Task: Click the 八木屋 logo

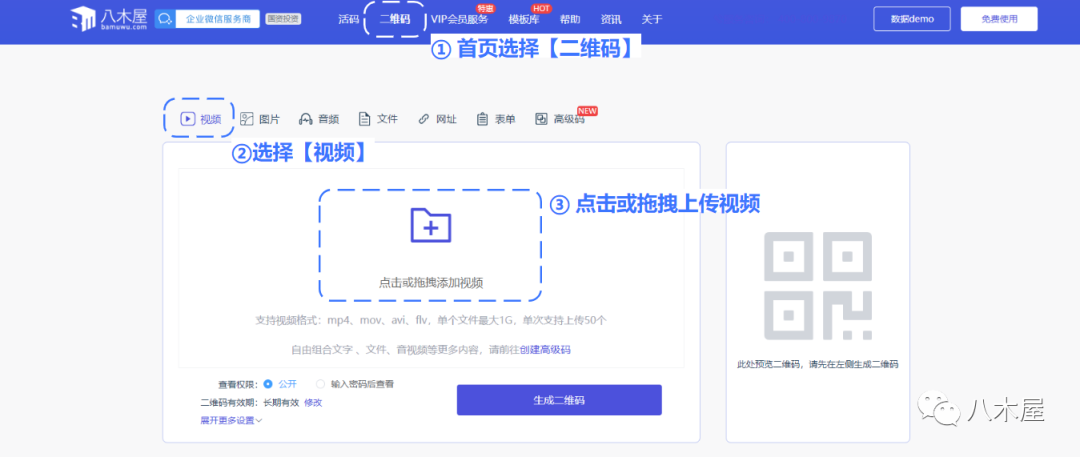Action: point(109,19)
